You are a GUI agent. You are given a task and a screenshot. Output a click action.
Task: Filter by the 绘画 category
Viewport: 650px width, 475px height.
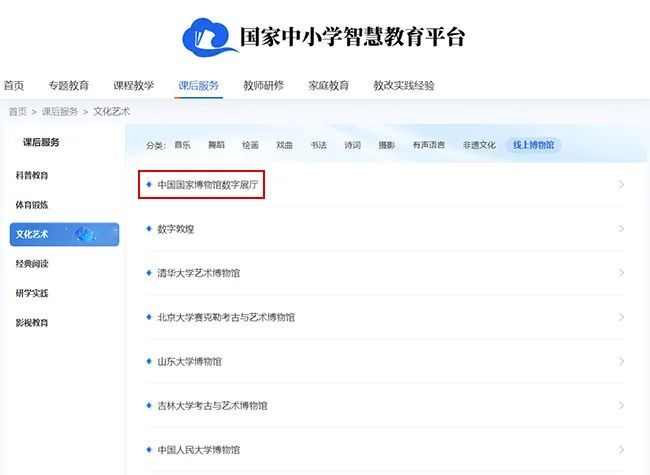pyautogui.click(x=250, y=145)
